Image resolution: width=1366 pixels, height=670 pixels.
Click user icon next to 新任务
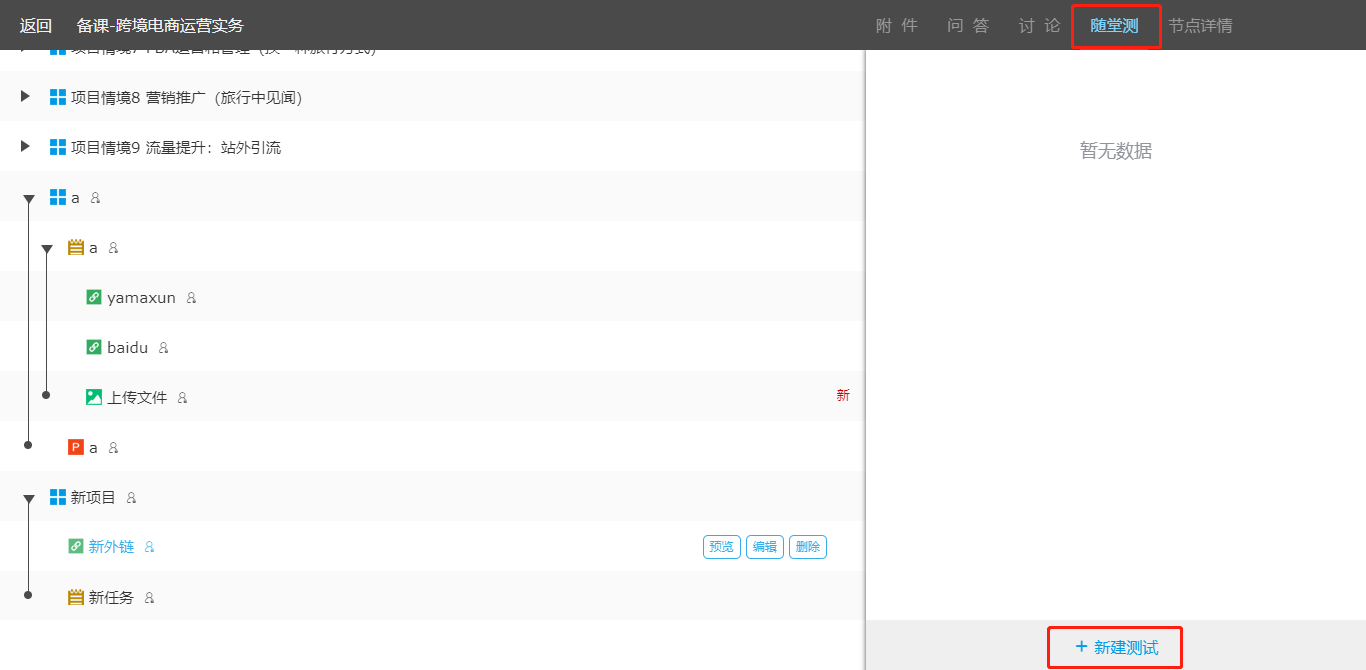150,598
